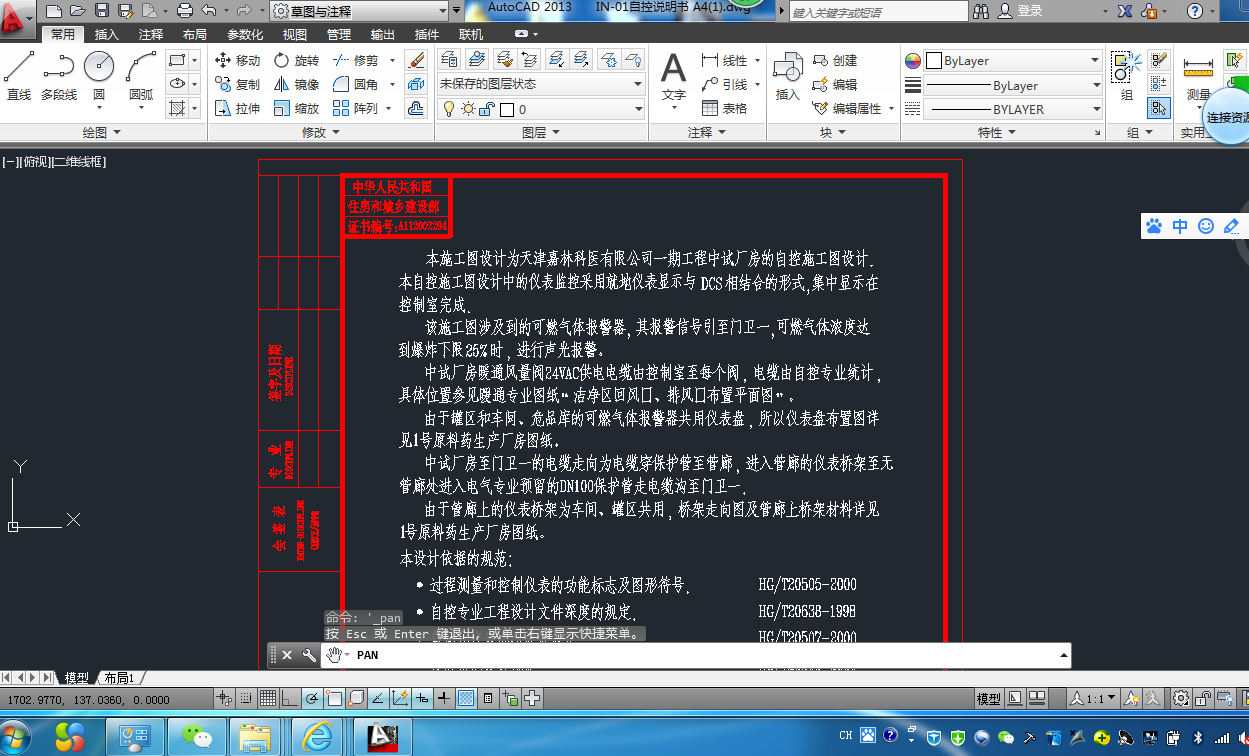Click the Plot/Print icon in quick access toolbar
Image resolution: width=1249 pixels, height=756 pixels.
[x=184, y=11]
